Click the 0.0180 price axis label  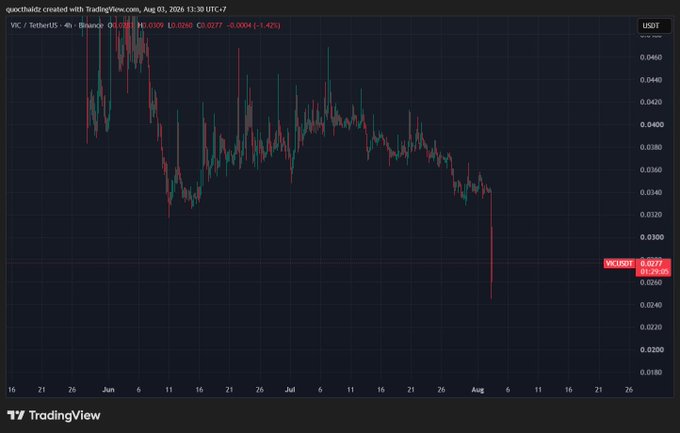[651, 372]
